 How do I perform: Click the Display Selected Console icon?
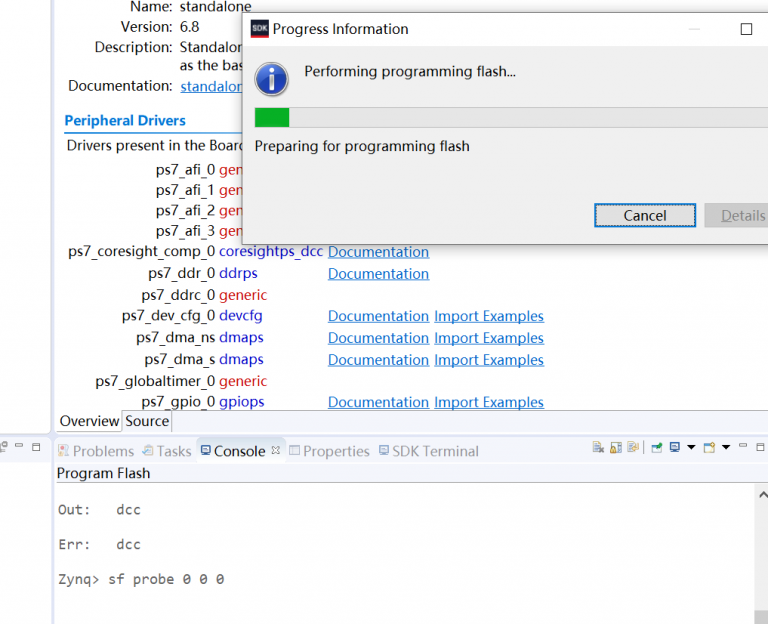point(675,448)
